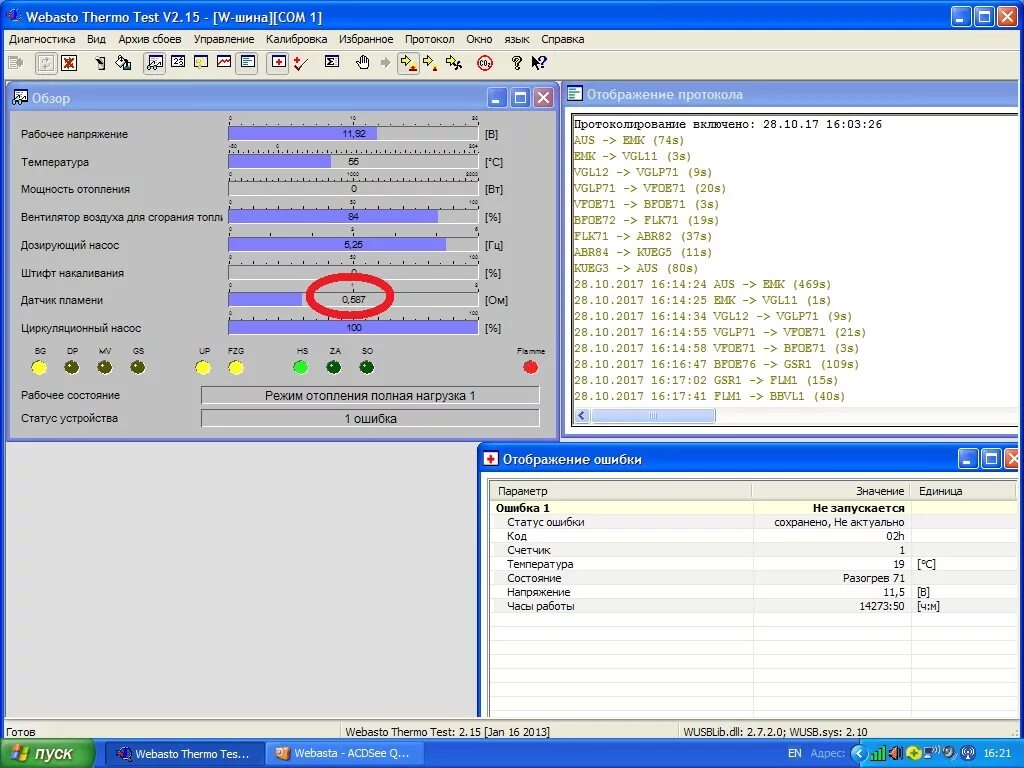This screenshot has width=1024, height=768.
Task: Select the Ошибка 1 row
Action: pyautogui.click(x=753, y=508)
